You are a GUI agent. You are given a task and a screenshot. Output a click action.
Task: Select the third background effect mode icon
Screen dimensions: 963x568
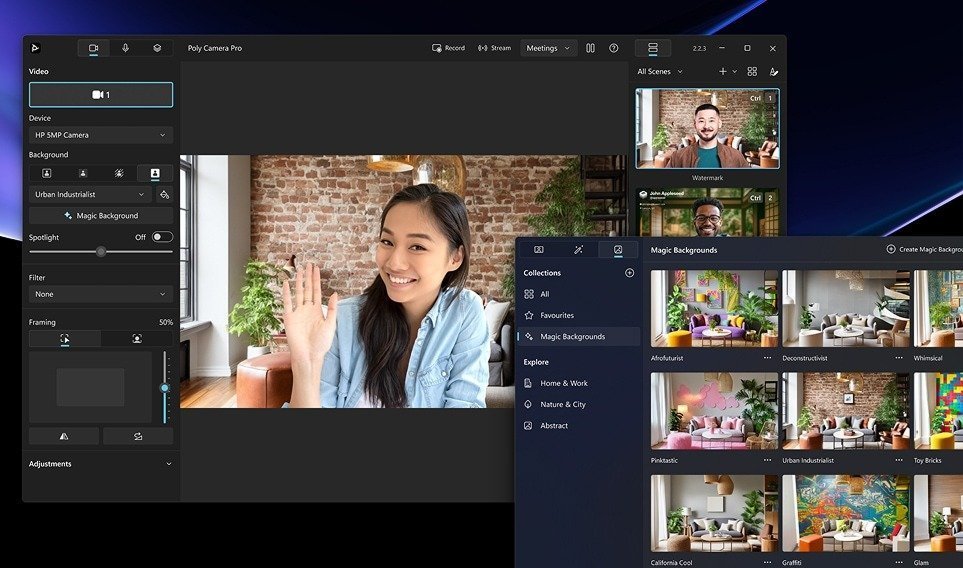119,174
